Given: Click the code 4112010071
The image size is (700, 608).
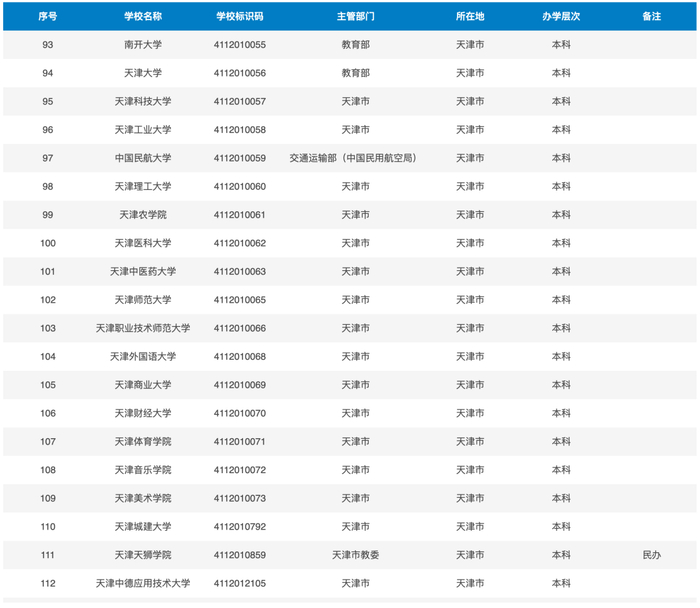Looking at the screenshot, I should coord(240,441).
